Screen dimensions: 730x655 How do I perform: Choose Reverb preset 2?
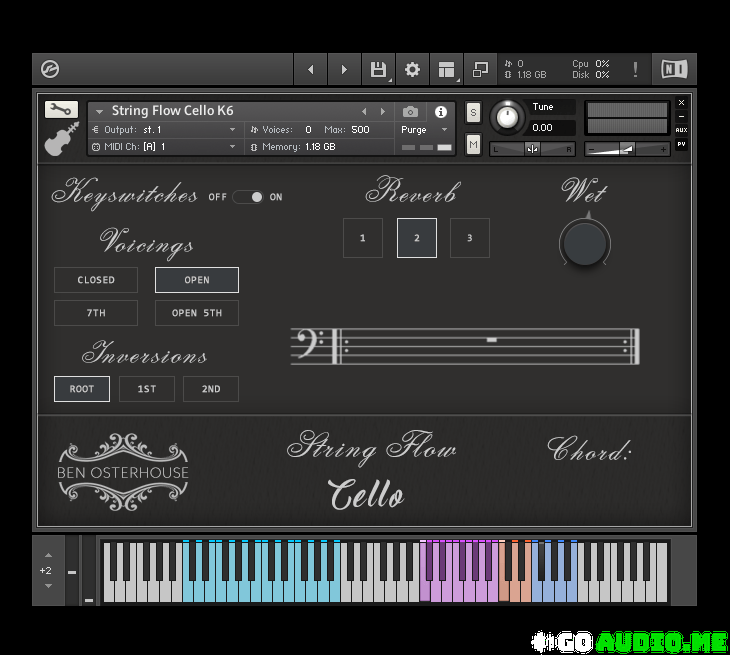[417, 238]
